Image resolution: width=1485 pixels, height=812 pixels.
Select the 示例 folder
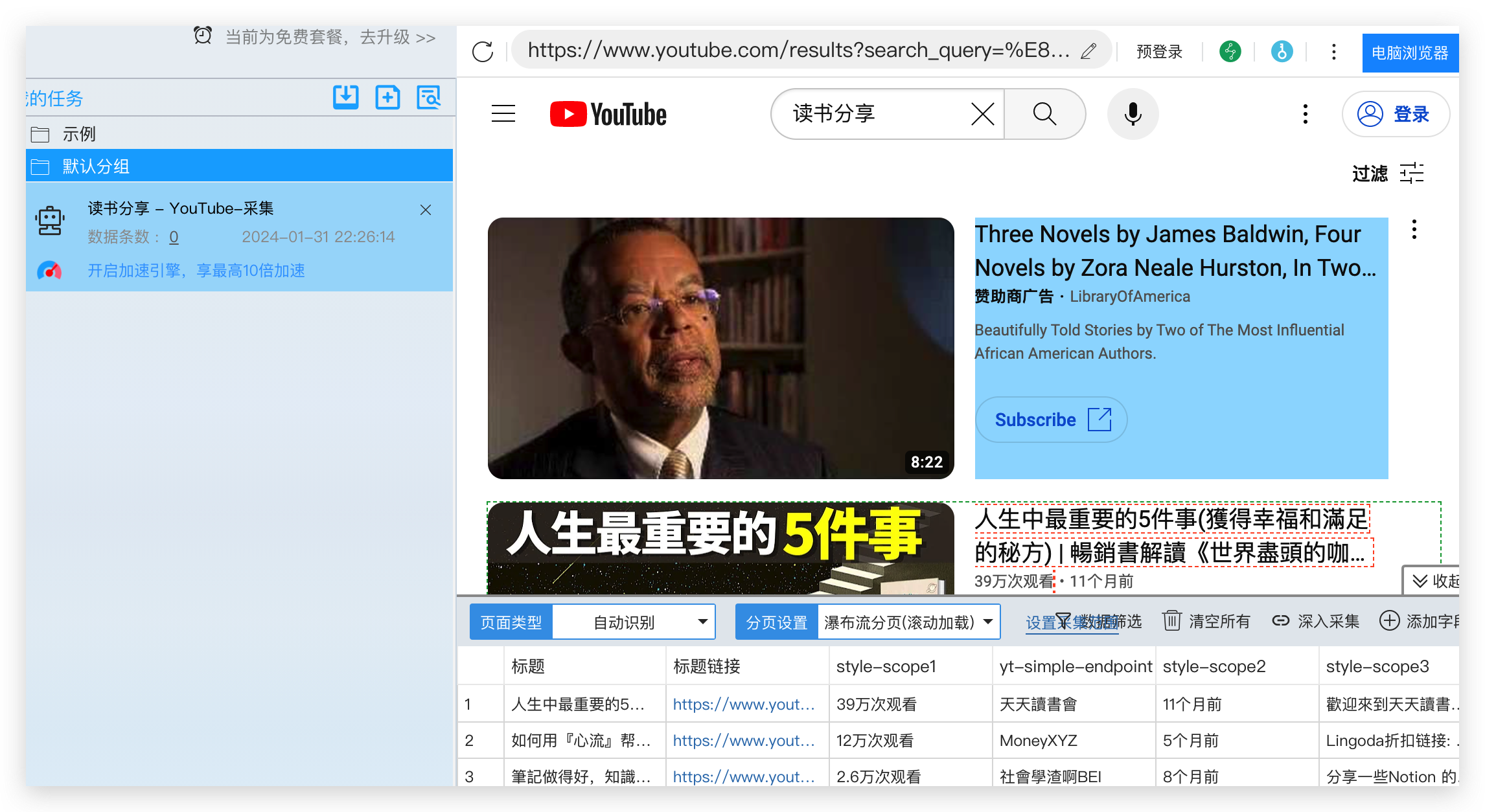pyautogui.click(x=239, y=134)
